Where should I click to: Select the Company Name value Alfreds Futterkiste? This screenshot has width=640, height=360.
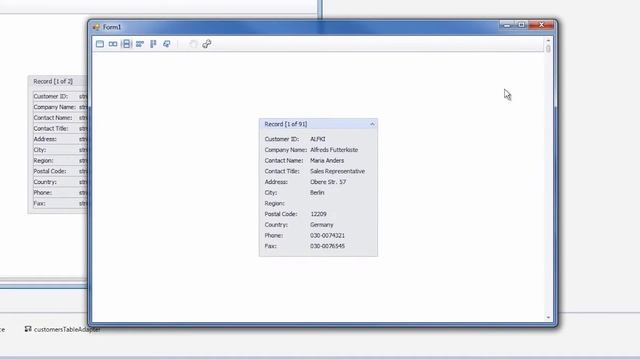click(334, 150)
